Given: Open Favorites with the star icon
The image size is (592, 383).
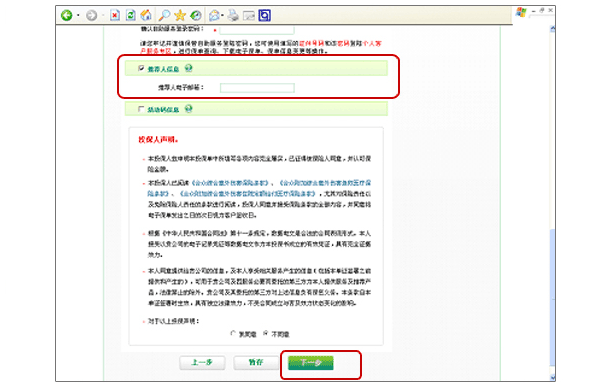Looking at the screenshot, I should [180, 15].
